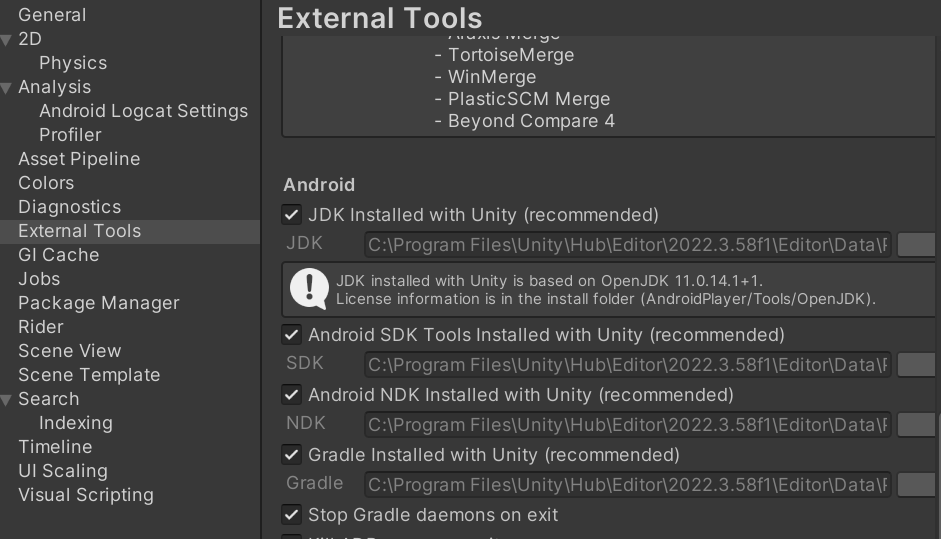
Task: Click the browse button beside Gradle path
Action: pyautogui.click(x=916, y=485)
